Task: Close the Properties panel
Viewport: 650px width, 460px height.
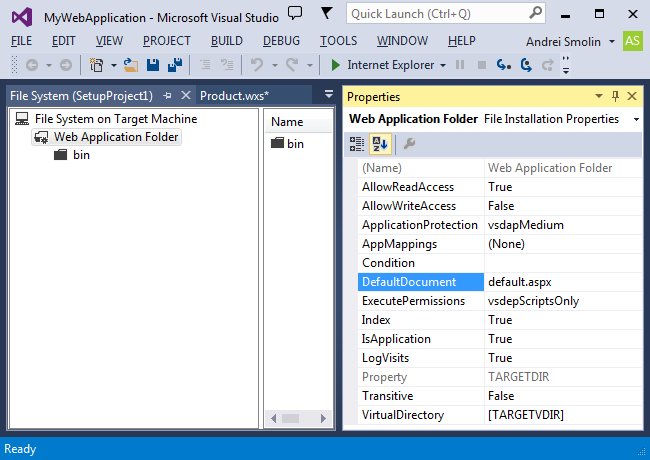Action: (632, 96)
